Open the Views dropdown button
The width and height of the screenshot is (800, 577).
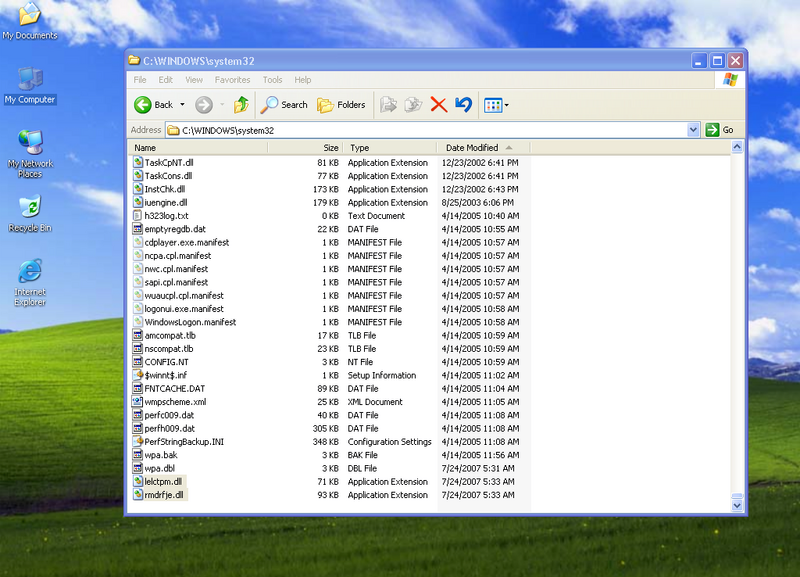pyautogui.click(x=496, y=105)
